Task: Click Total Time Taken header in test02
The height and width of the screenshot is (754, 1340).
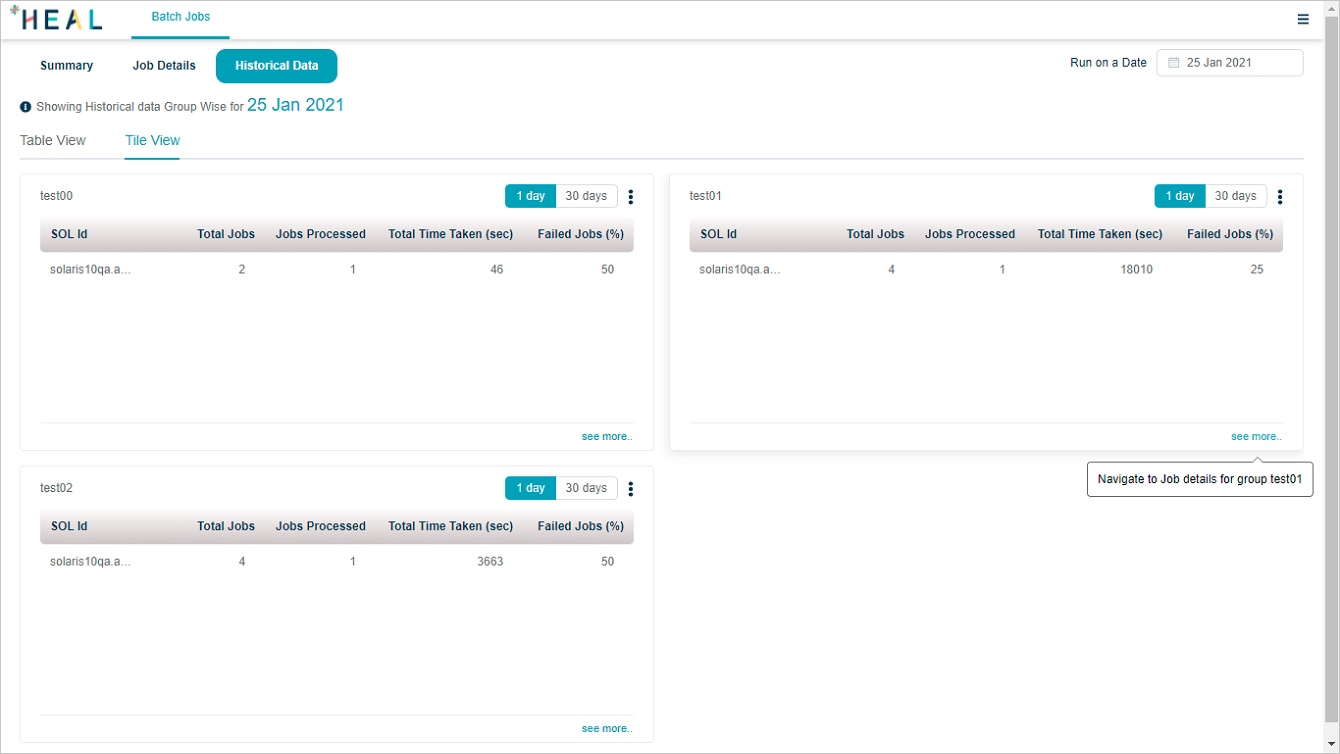Action: (x=451, y=527)
